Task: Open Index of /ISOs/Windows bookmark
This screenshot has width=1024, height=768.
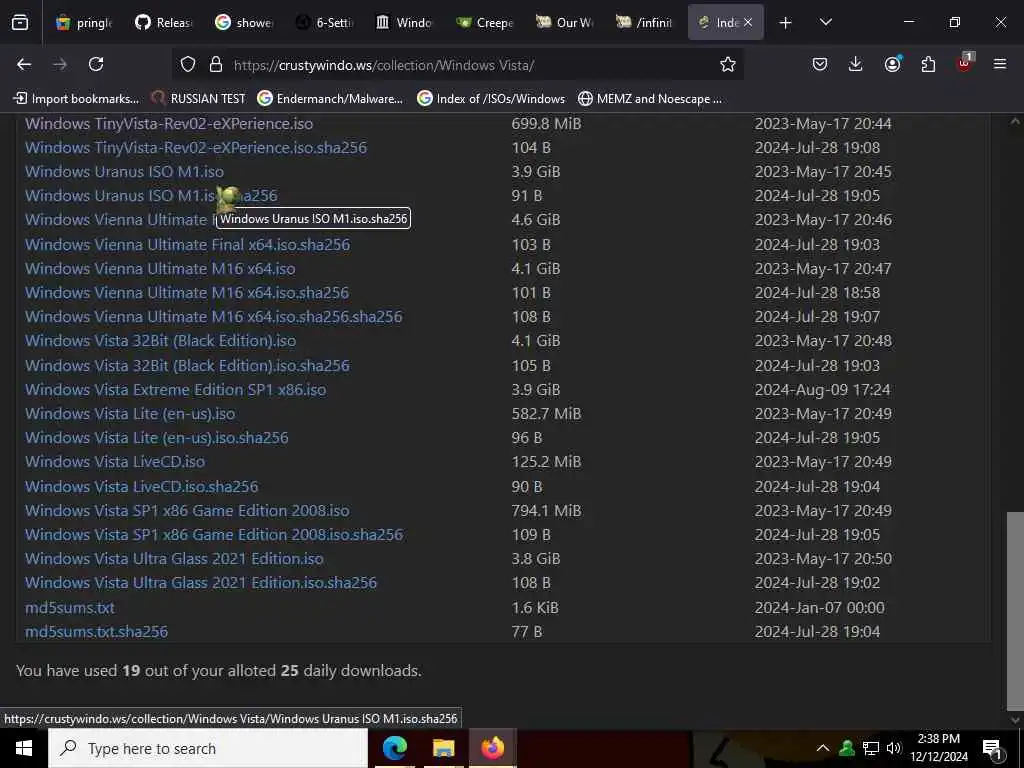Action: (492, 99)
